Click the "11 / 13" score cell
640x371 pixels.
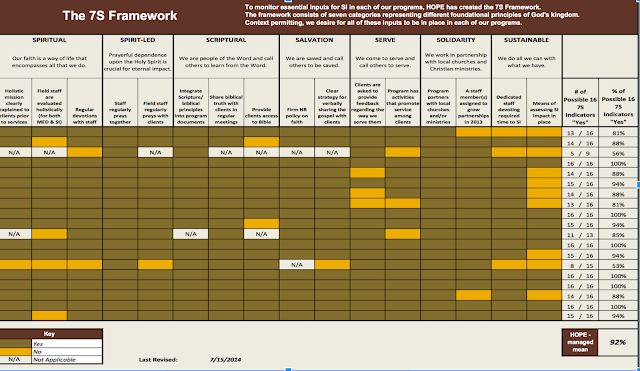pyautogui.click(x=580, y=235)
